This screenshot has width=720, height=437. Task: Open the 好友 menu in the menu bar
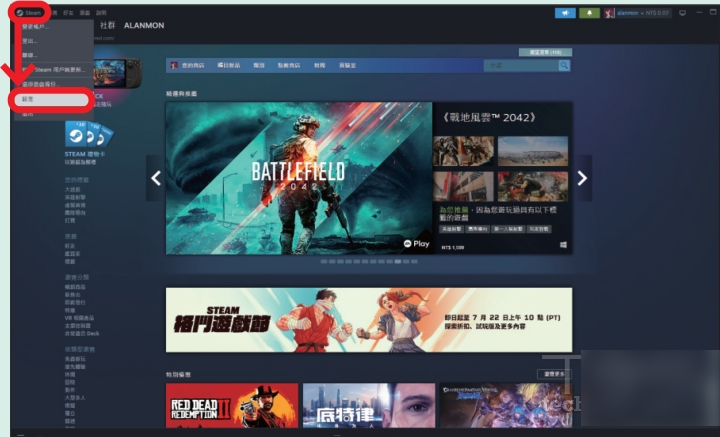click(x=68, y=13)
